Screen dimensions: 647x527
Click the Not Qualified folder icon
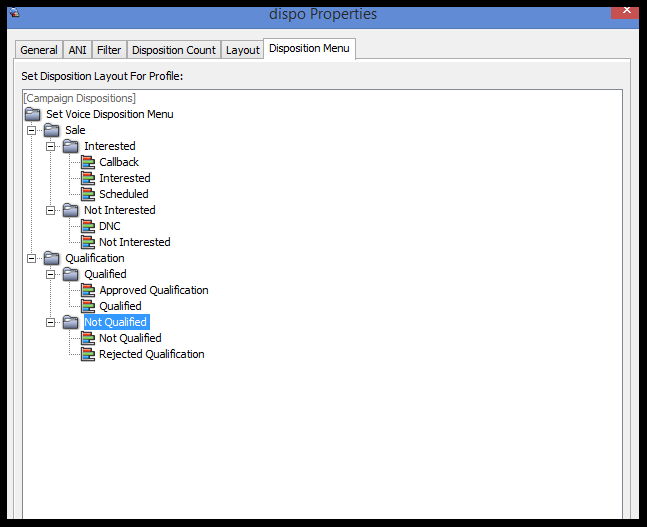[71, 322]
